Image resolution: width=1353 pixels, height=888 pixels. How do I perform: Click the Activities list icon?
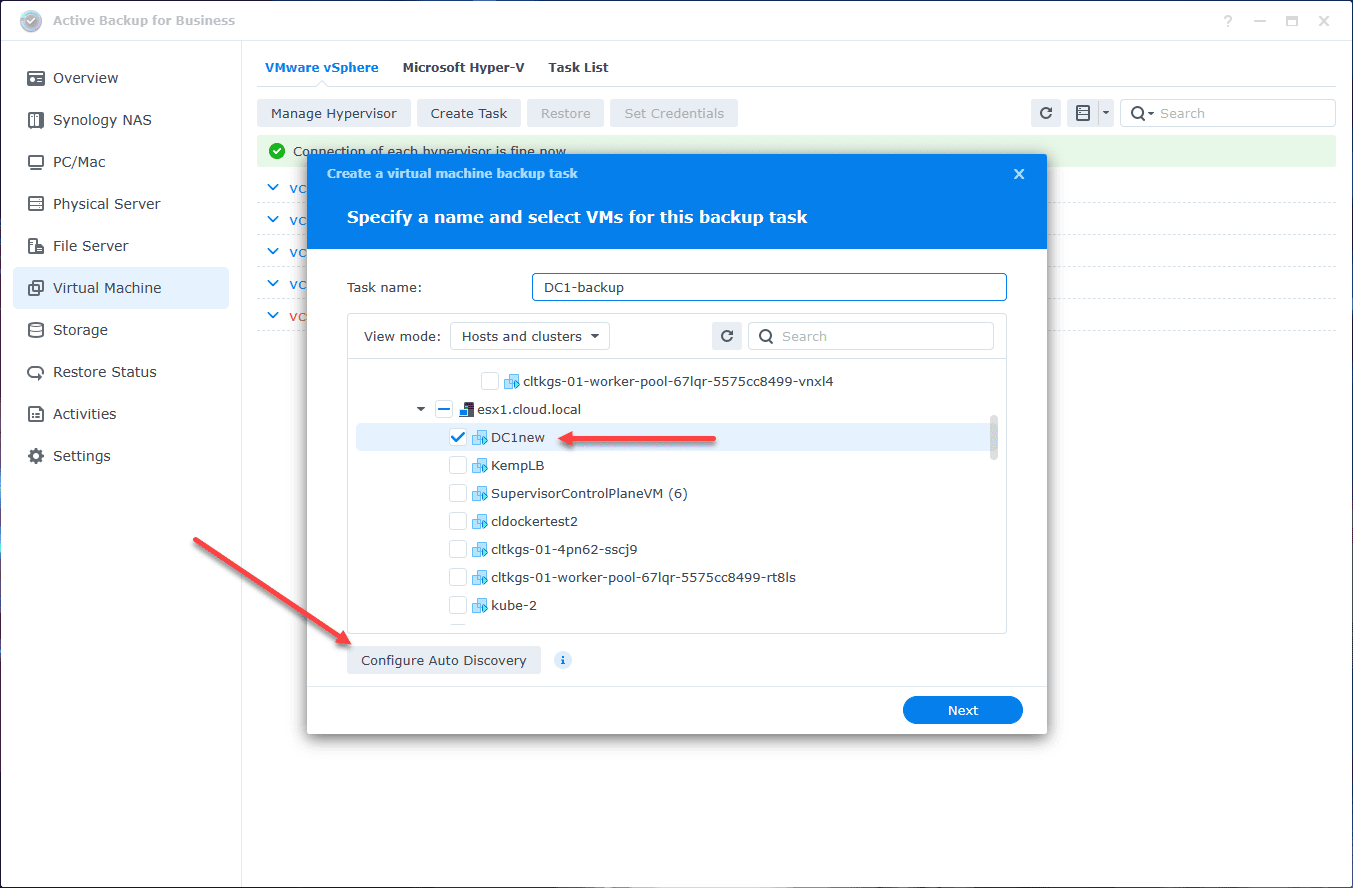[36, 414]
